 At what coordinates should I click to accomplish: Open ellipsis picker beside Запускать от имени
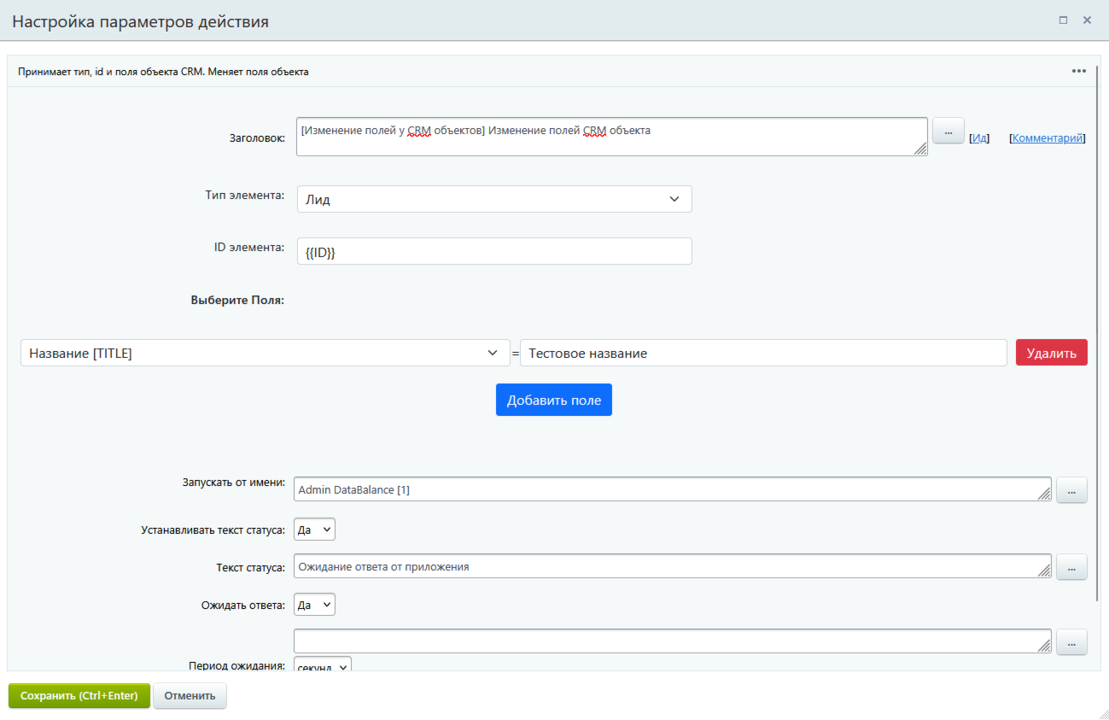pos(1071,490)
